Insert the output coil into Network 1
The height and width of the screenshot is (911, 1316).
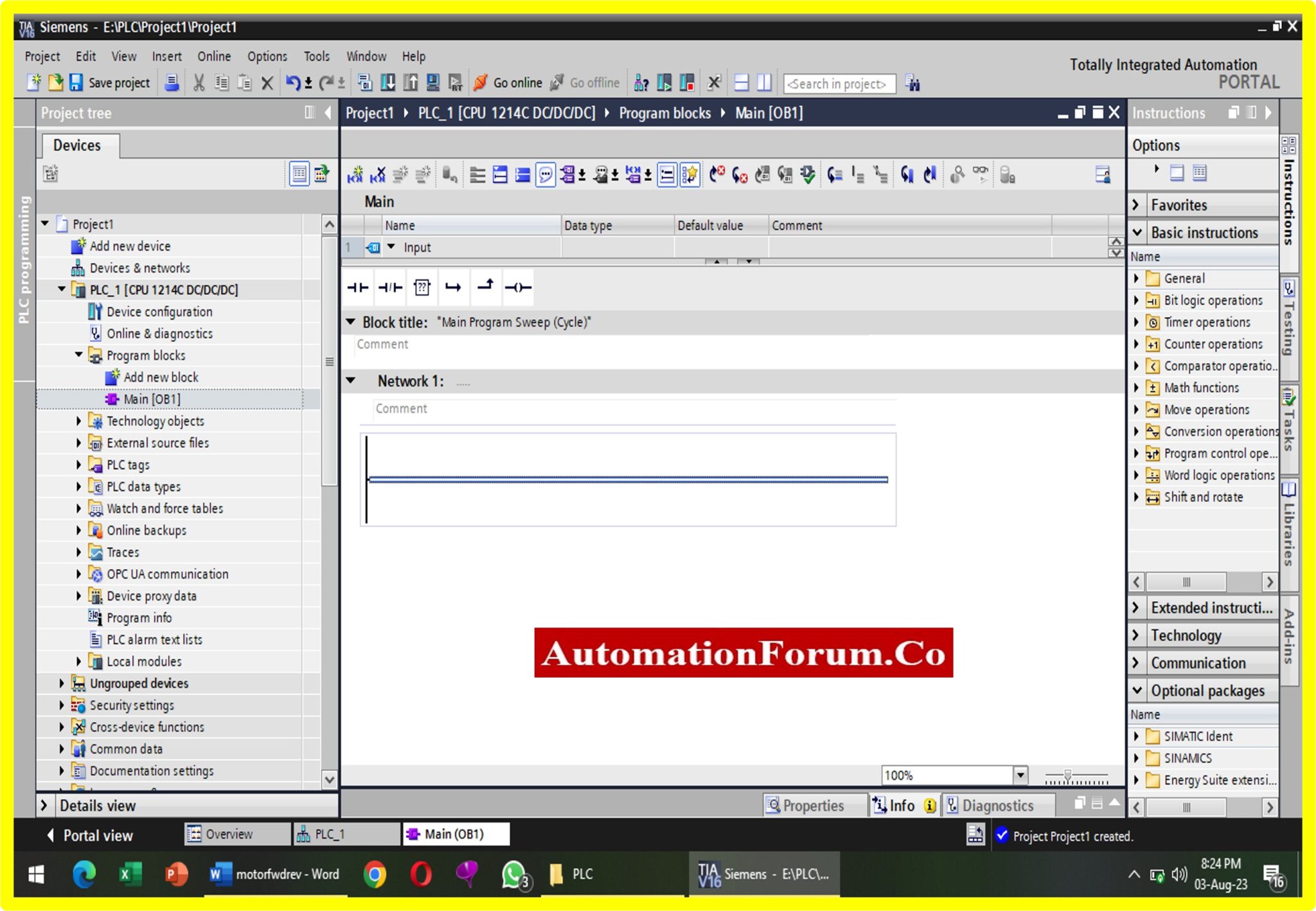(517, 287)
